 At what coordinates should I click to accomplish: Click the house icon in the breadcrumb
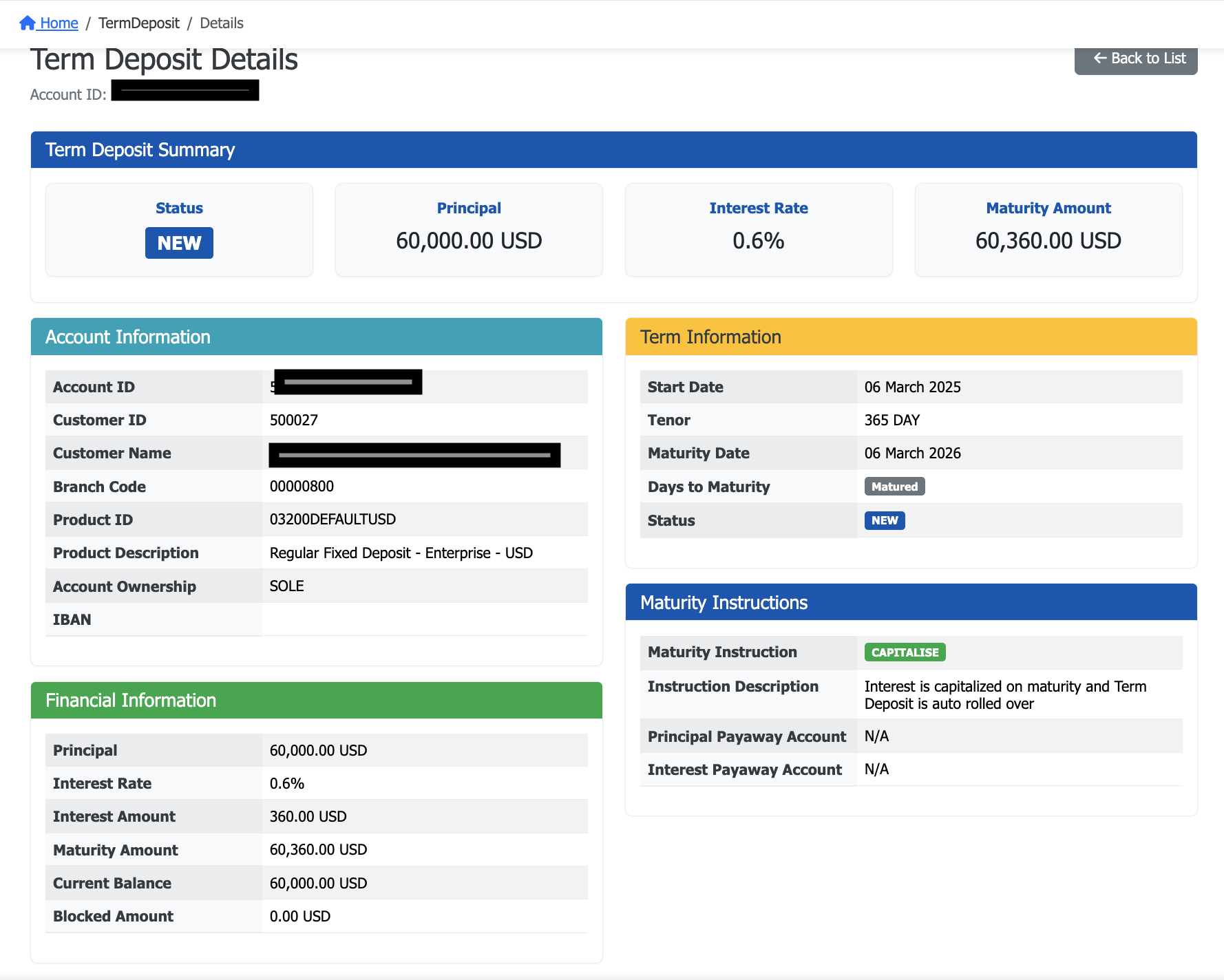point(28,23)
